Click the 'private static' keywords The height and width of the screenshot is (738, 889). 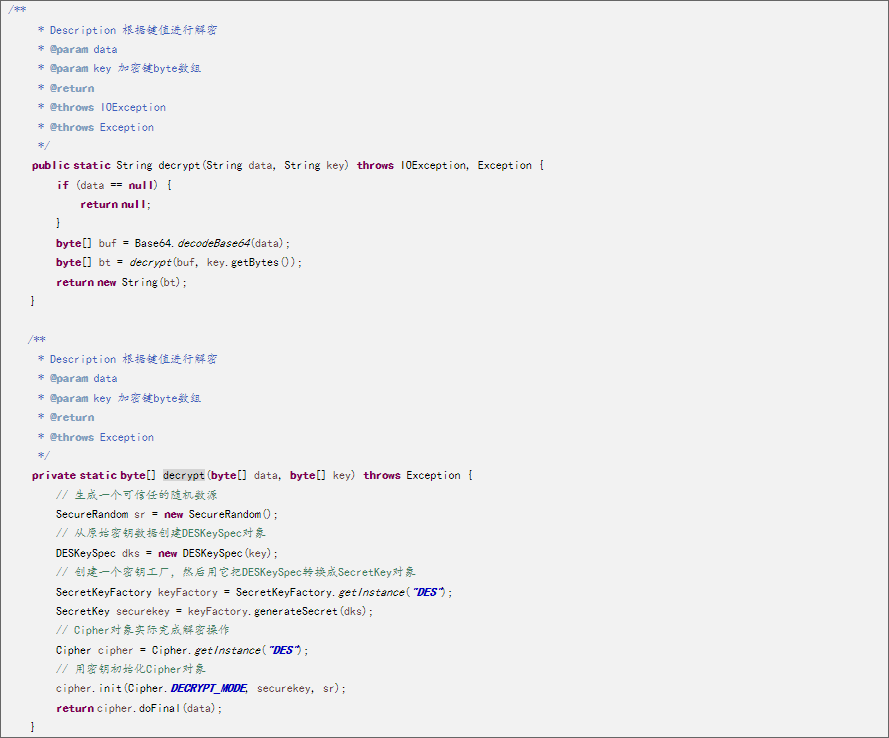(74, 476)
